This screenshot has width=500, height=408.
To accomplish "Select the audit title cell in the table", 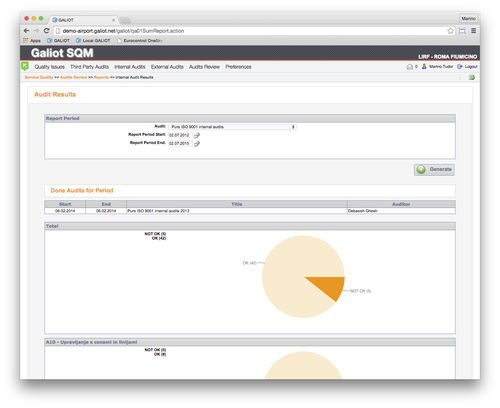I will pyautogui.click(x=237, y=211).
